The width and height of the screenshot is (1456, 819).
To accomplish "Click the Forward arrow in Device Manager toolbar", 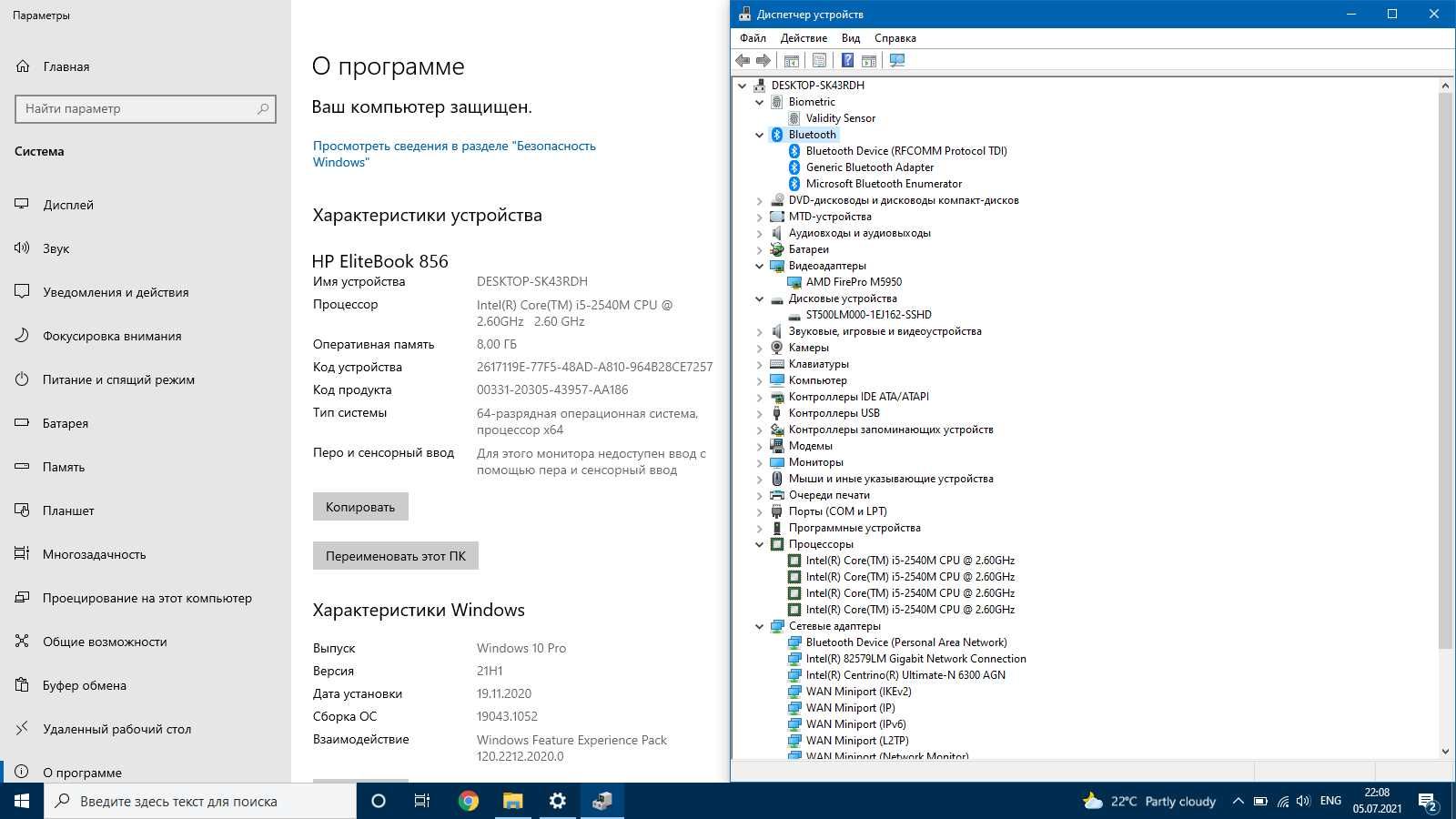I will pos(763,60).
